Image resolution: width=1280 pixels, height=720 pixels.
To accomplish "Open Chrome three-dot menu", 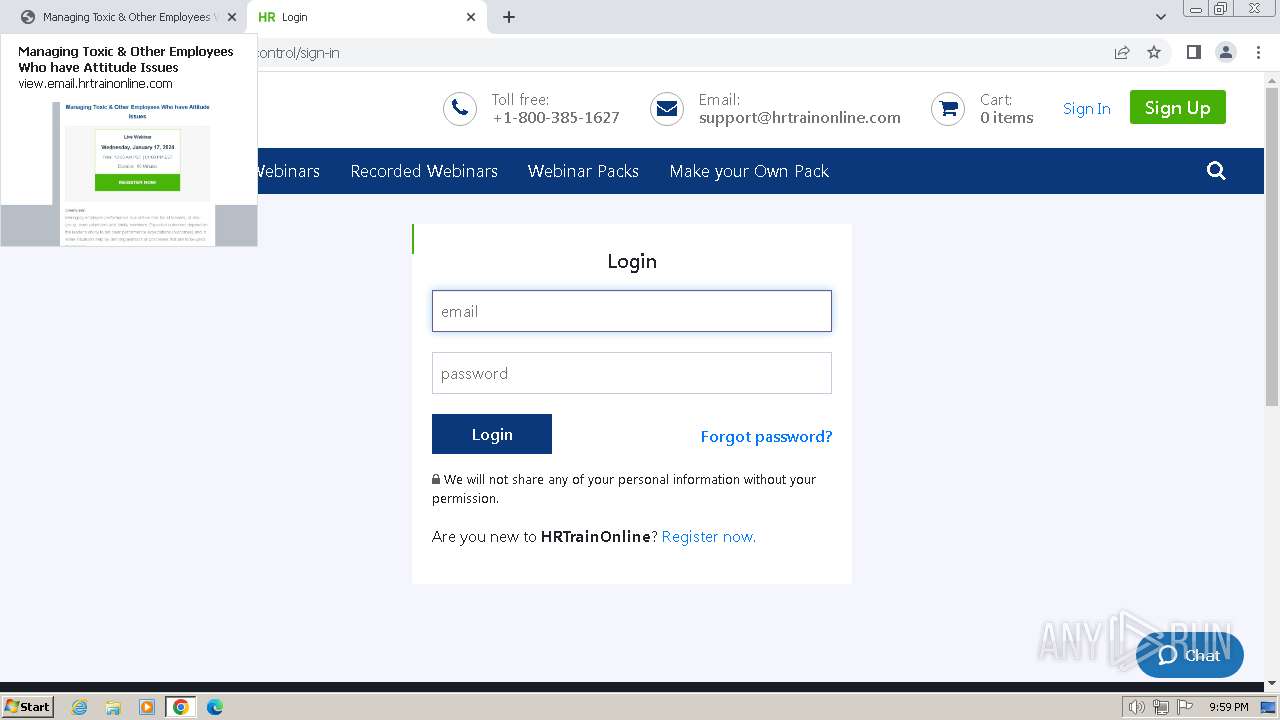I will point(1257,52).
